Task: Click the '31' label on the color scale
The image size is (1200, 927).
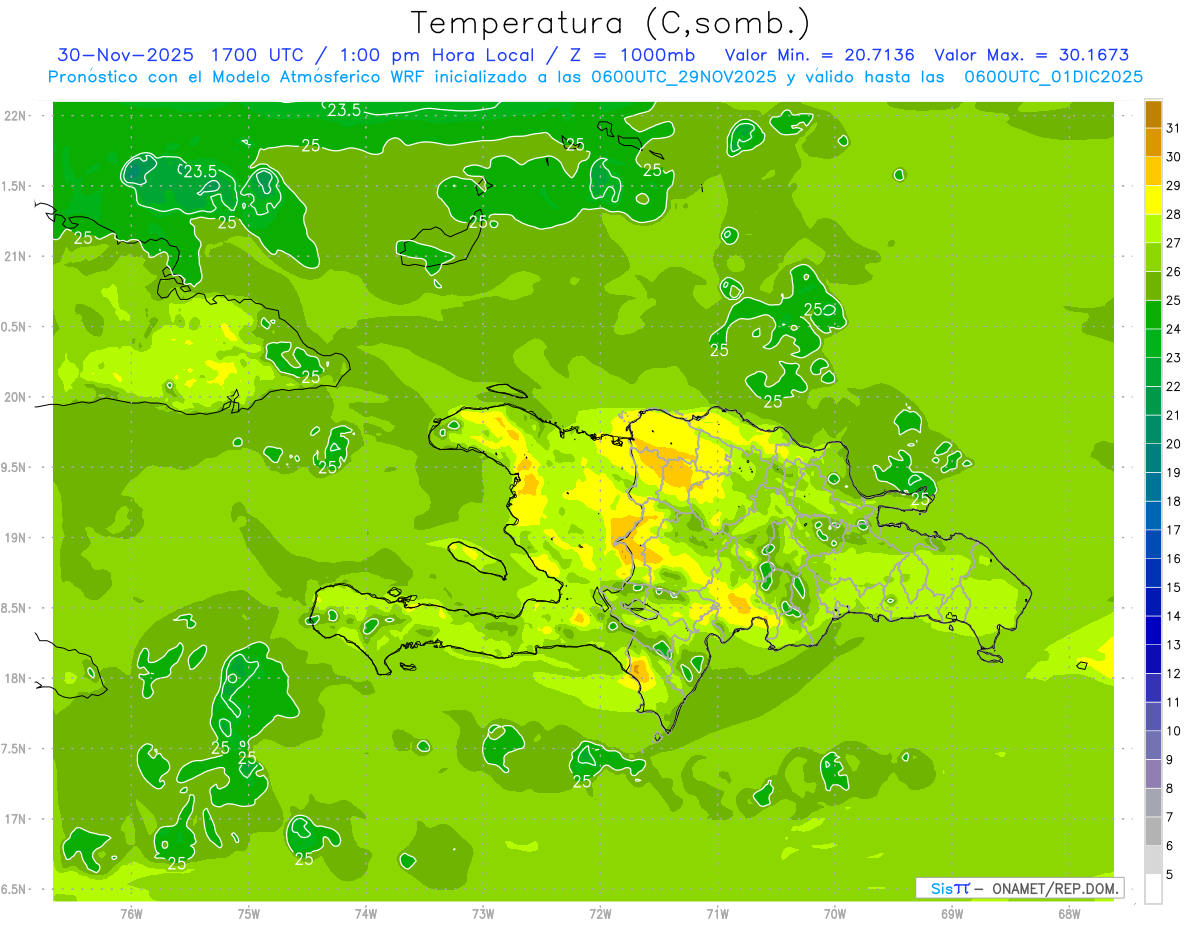Action: click(x=1174, y=128)
